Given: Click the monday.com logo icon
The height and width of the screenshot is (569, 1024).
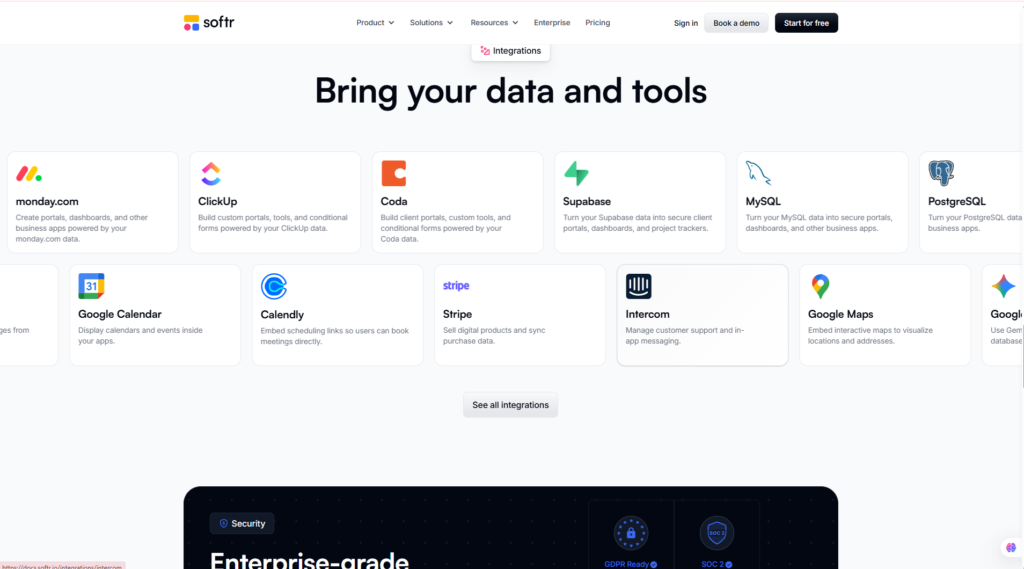Looking at the screenshot, I should click(x=29, y=174).
